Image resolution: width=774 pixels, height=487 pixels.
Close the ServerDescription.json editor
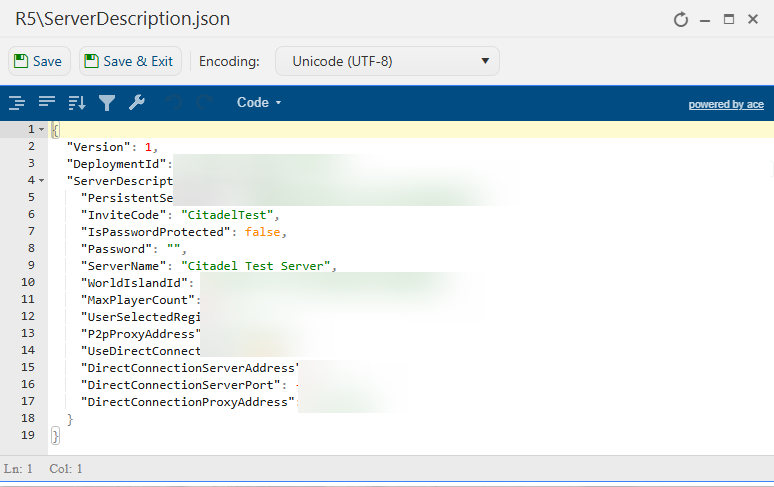(753, 19)
